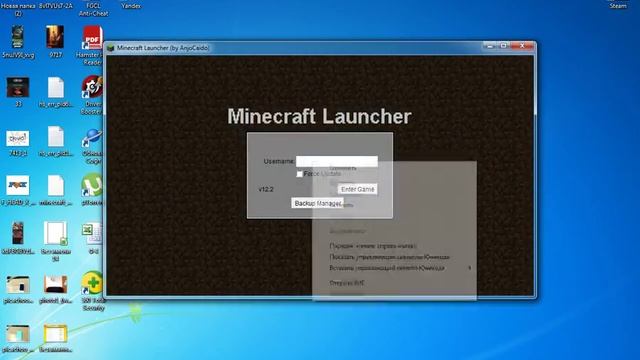Select the white cloud-logo image icon on desktop
640x360 pixels.
click(18, 138)
